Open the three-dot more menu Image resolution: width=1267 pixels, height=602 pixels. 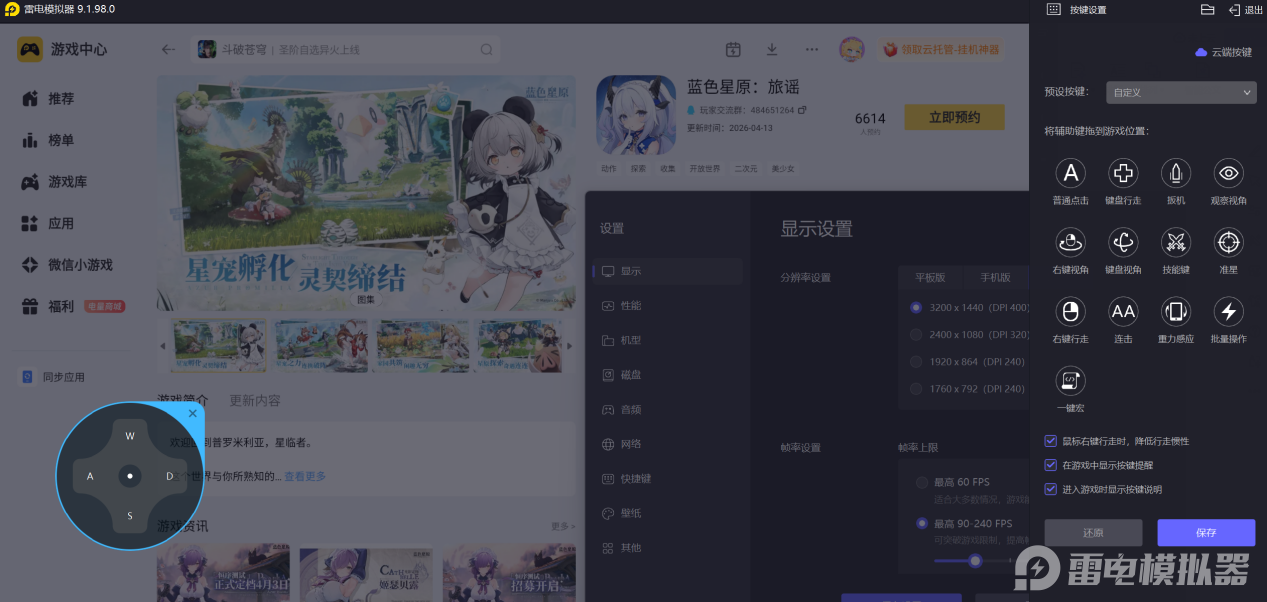pos(811,49)
